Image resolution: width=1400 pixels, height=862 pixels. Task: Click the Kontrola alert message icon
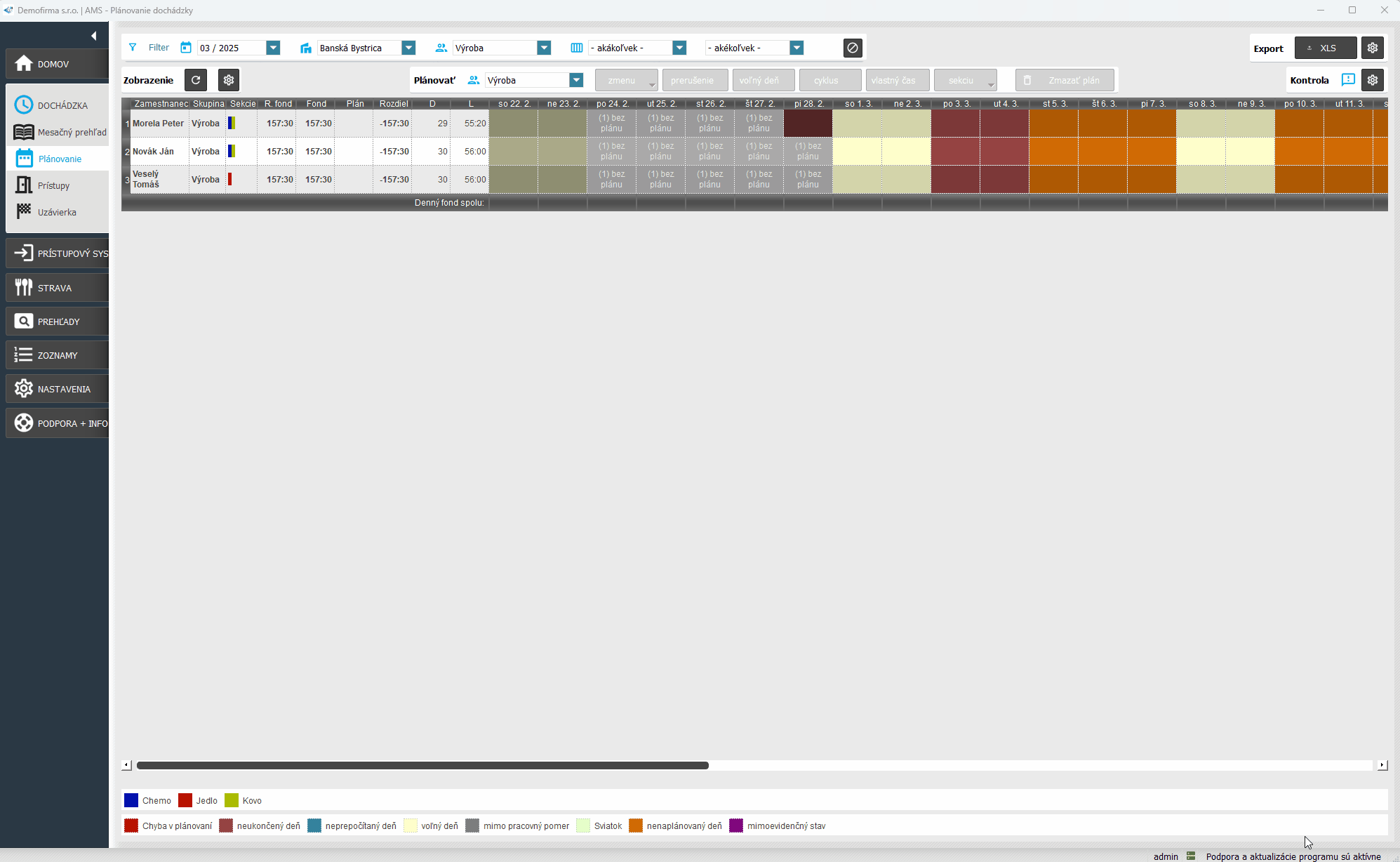(x=1348, y=80)
